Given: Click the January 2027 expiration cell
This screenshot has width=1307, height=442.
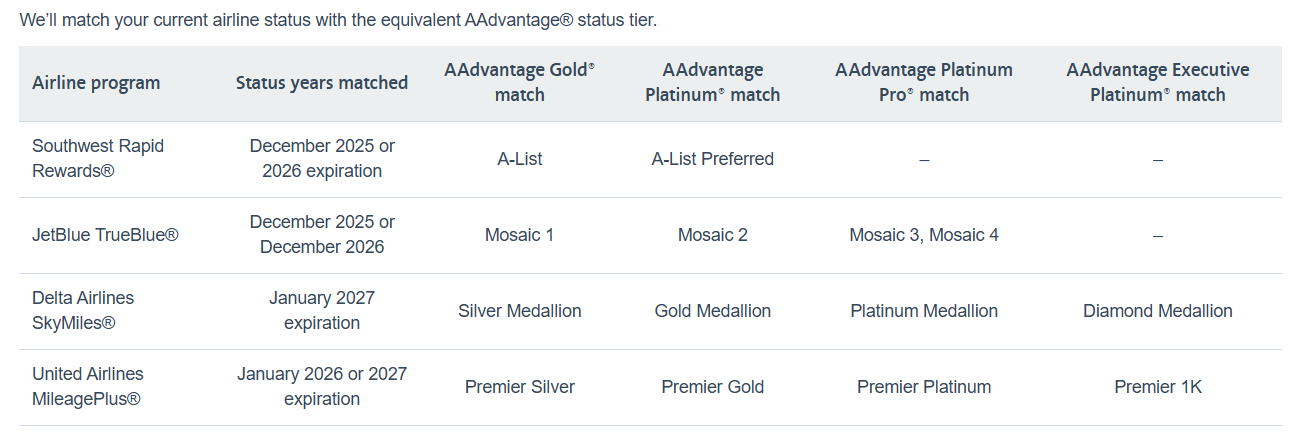Looking at the screenshot, I should [x=322, y=310].
